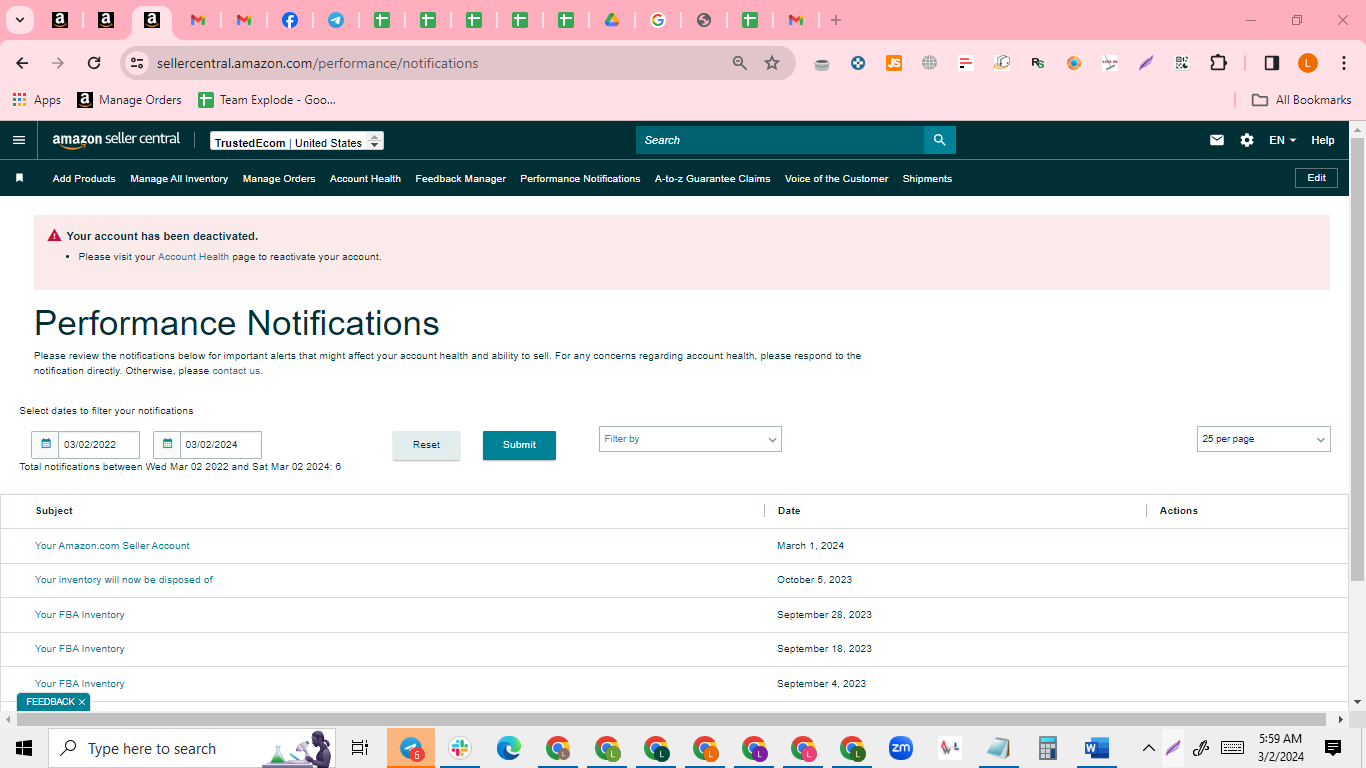This screenshot has height=768, width=1366.
Task: Open the Seller Central settings gear
Action: tap(1247, 140)
